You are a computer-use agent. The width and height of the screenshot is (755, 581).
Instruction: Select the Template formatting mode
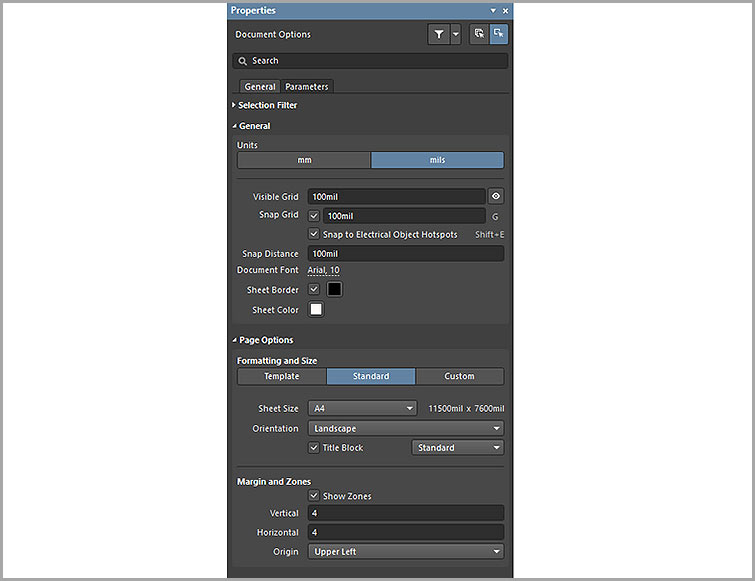[x=282, y=376]
